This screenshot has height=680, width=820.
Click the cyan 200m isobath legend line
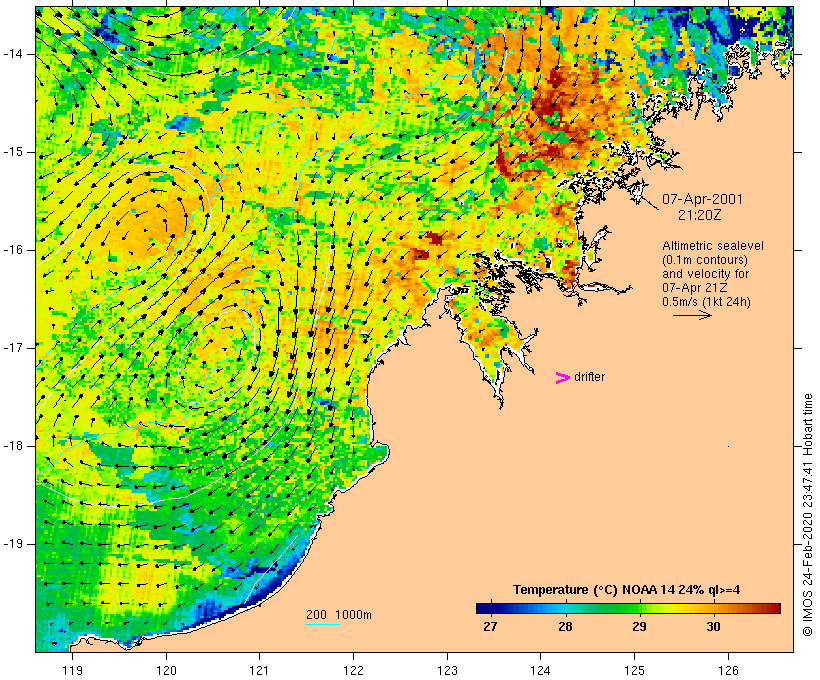323,624
